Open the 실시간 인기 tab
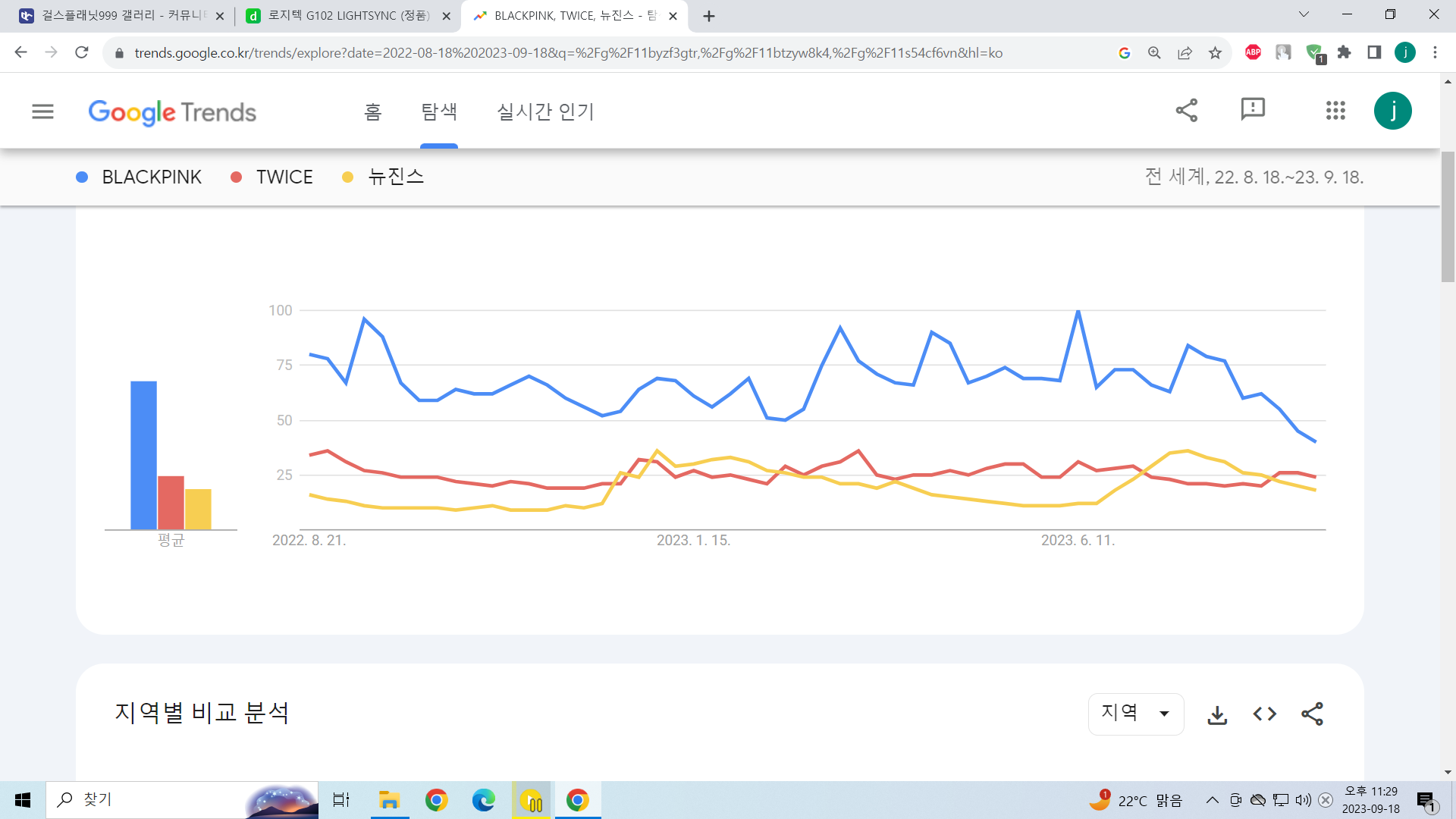The height and width of the screenshot is (819, 1456). pos(545,112)
